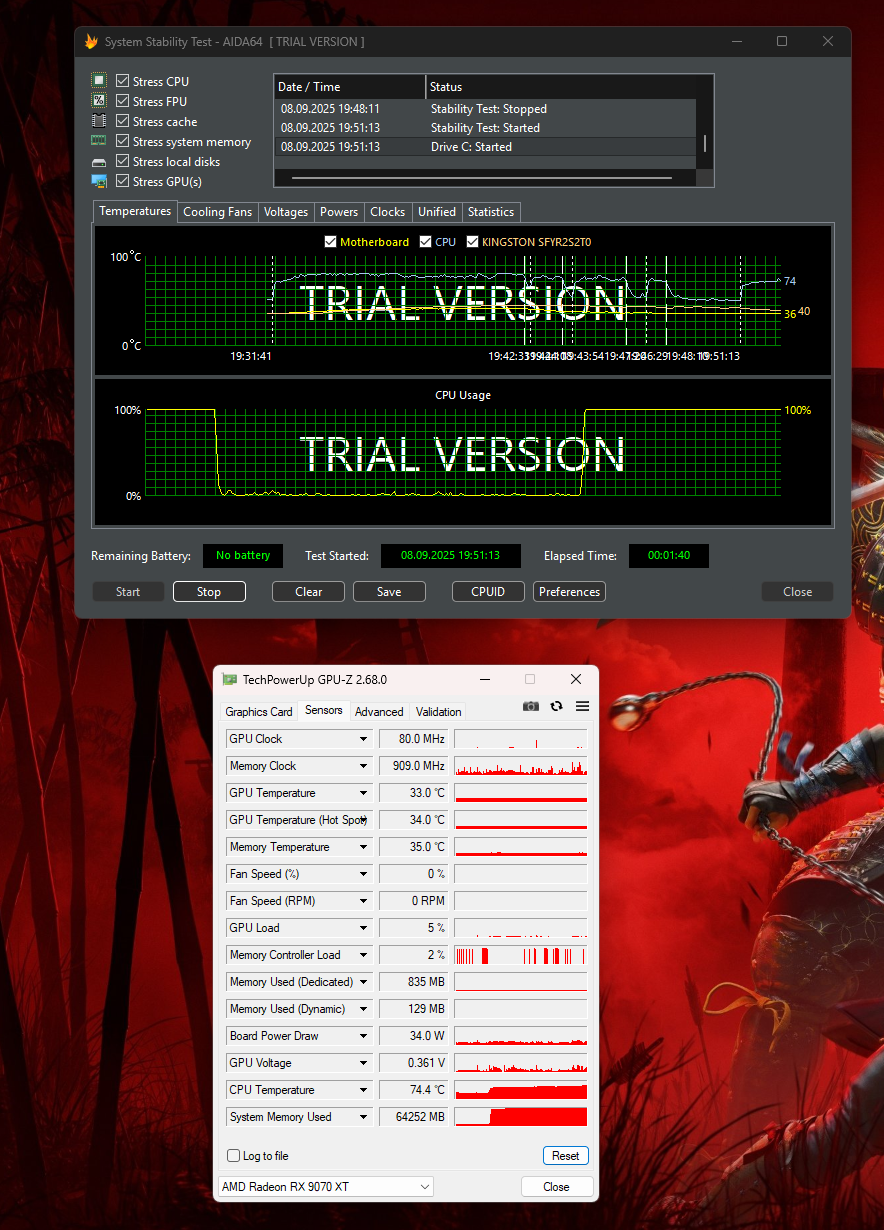The image size is (884, 1230).
Task: Click the Clear button in AIDA64
Action: pos(309,592)
